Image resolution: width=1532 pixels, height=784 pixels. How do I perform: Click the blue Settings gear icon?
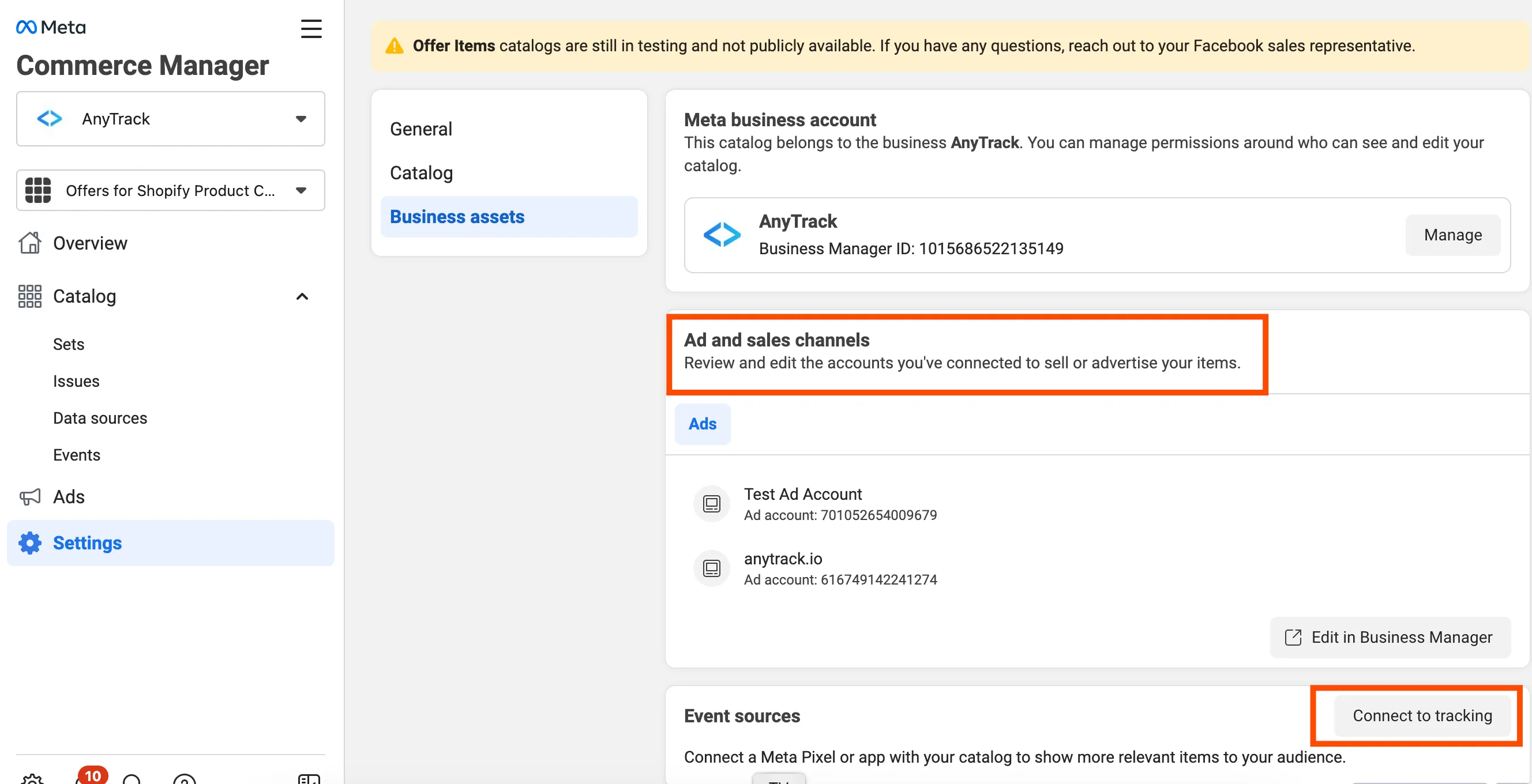click(30, 542)
